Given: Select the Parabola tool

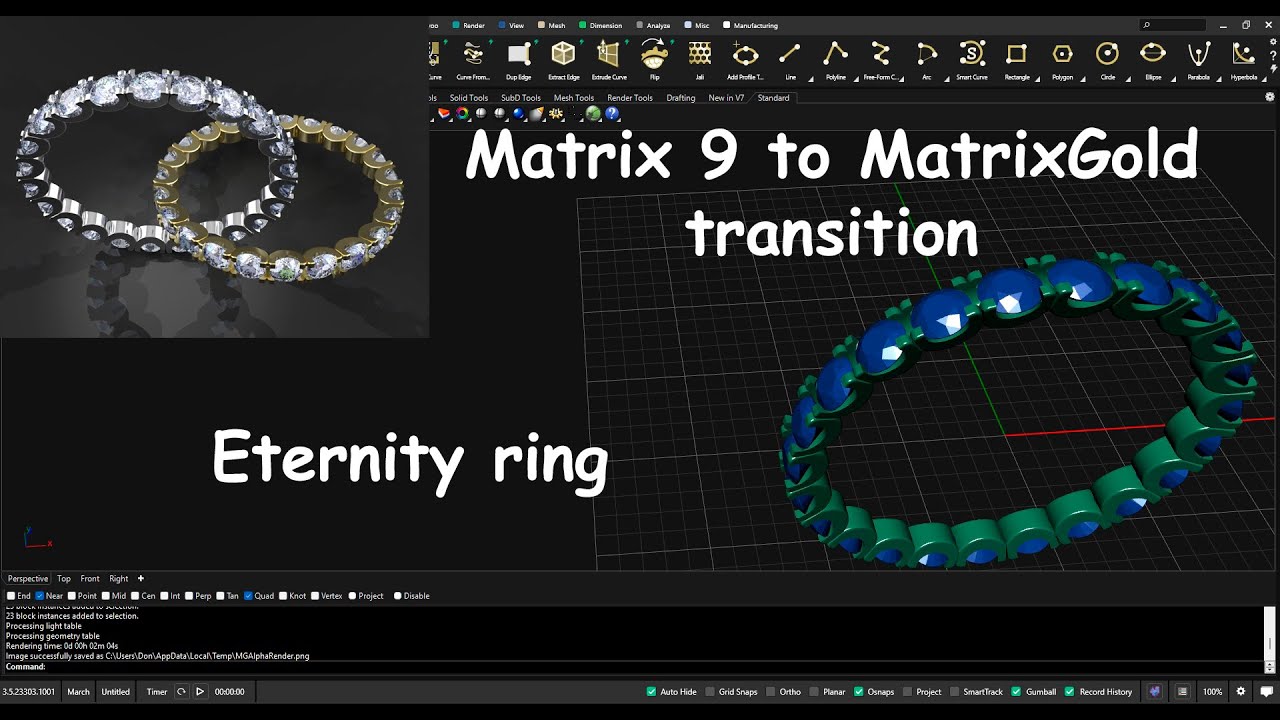Looking at the screenshot, I should click(x=1198, y=54).
